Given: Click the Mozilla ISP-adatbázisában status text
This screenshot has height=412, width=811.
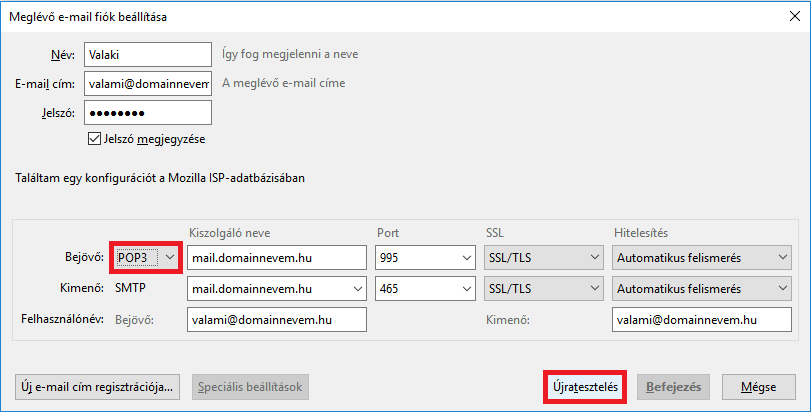Looking at the screenshot, I should (x=160, y=178).
